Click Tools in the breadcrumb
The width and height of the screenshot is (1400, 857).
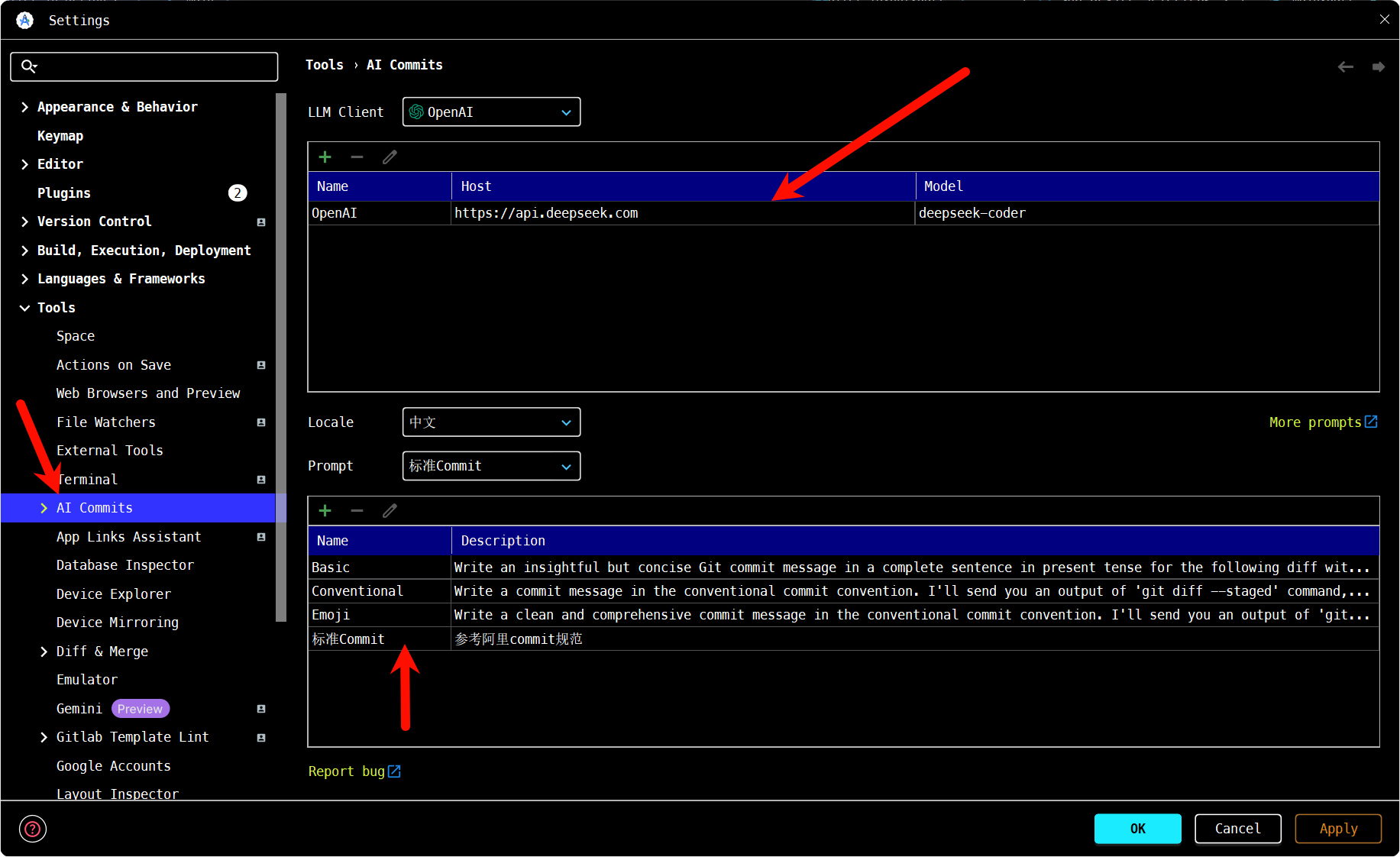click(325, 65)
